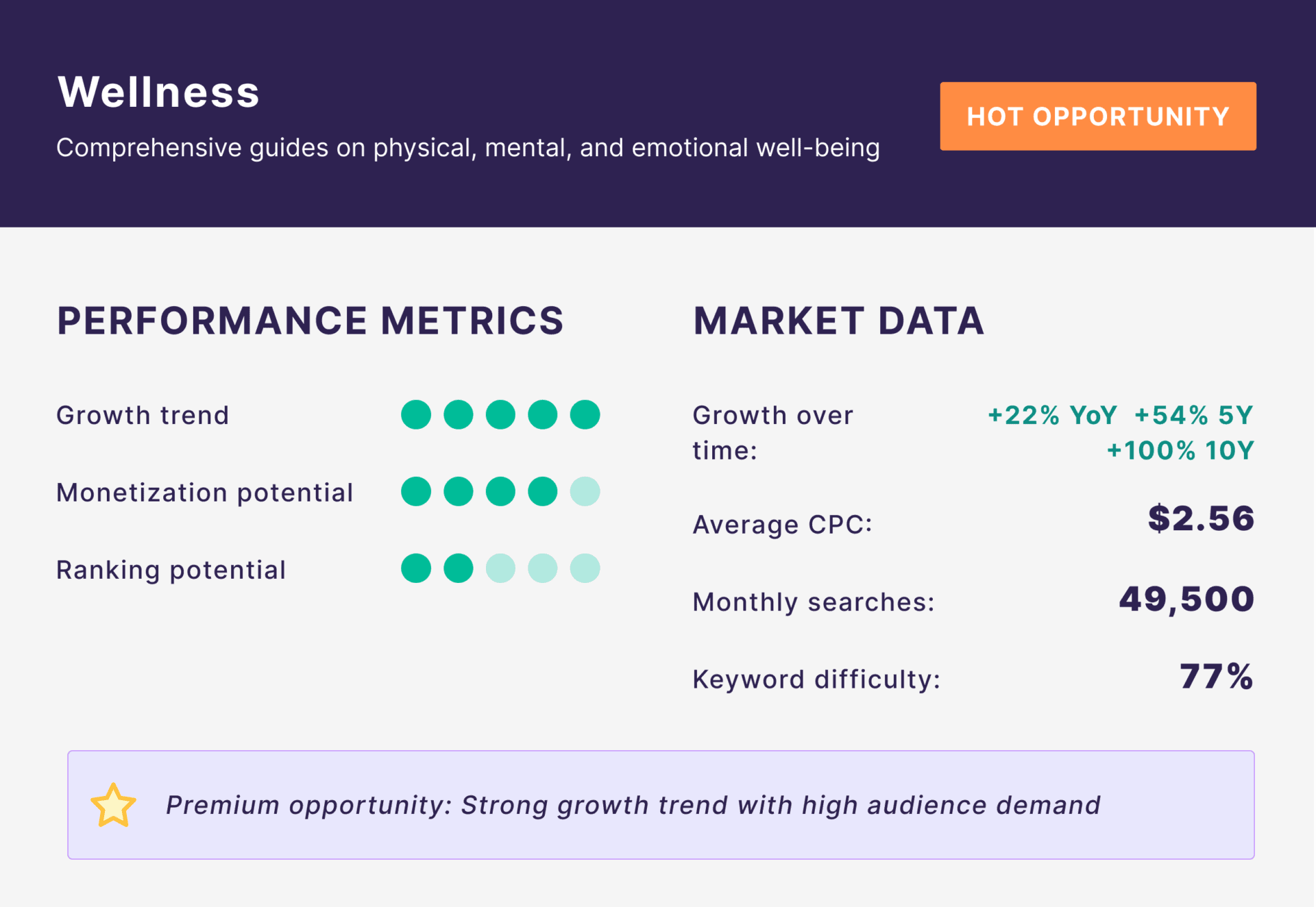
Task: Click the first Growth trend dot
Action: click(416, 415)
